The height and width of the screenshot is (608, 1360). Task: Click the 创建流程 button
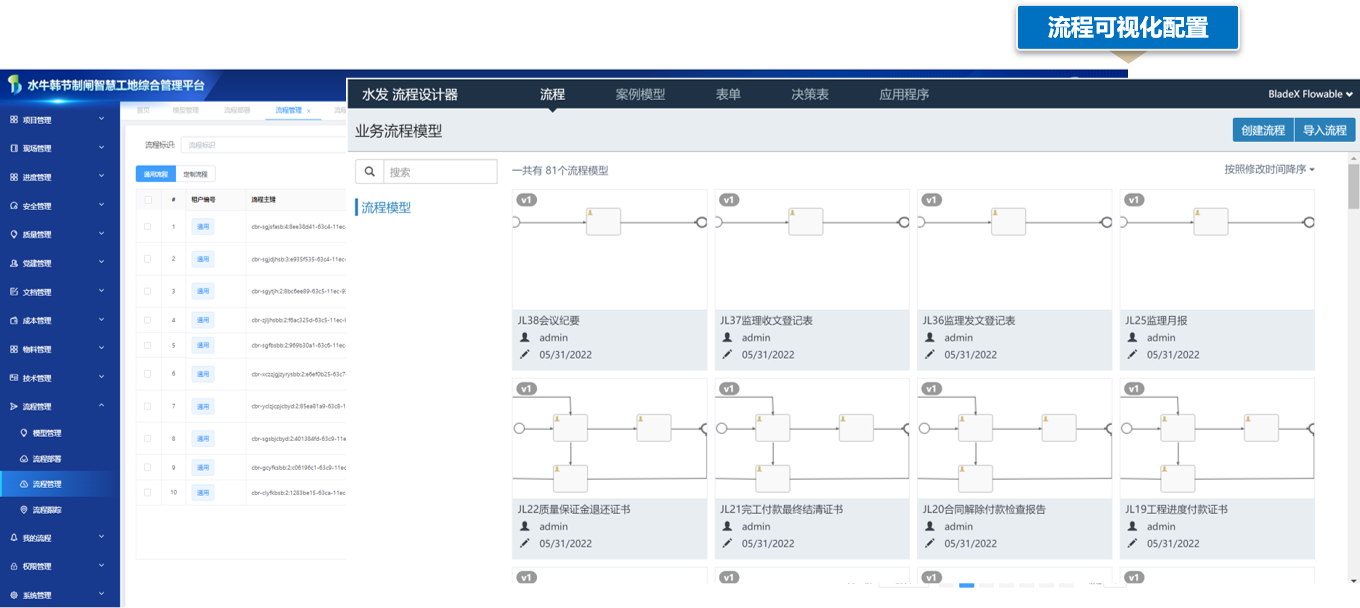pos(1262,130)
